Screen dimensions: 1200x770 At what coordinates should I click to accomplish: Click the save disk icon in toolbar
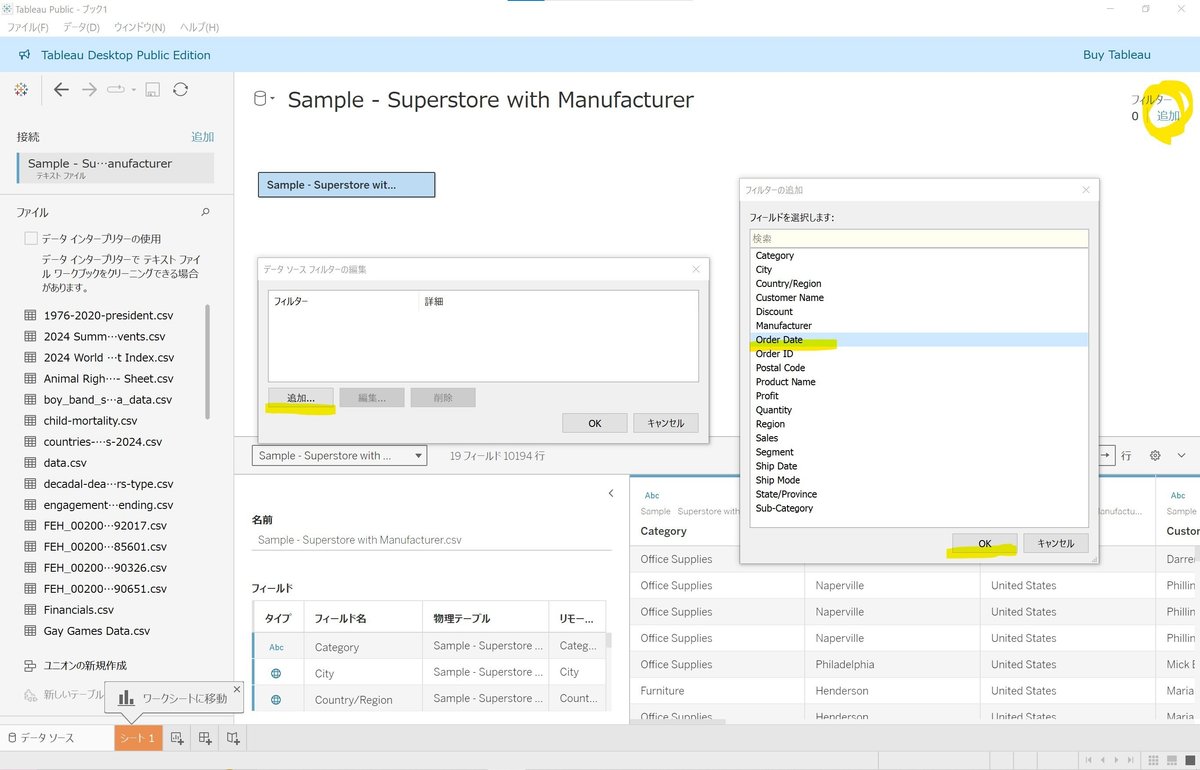tap(152, 90)
